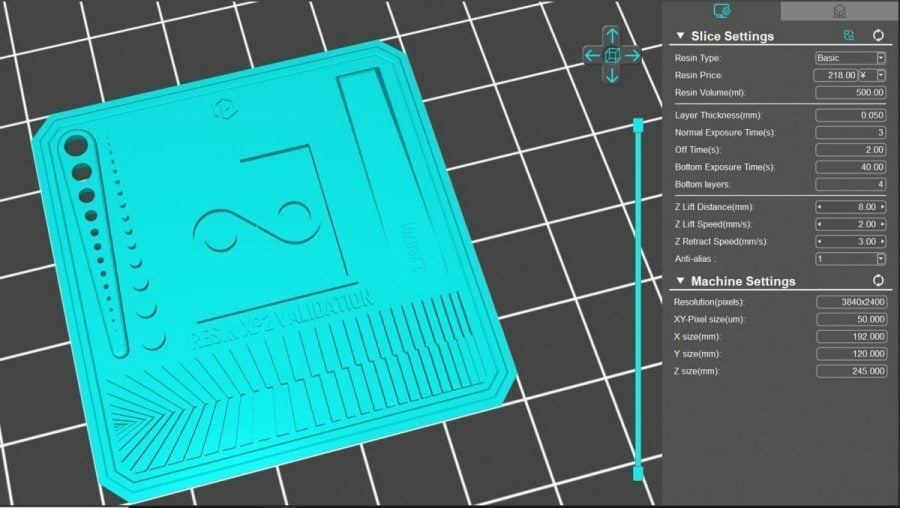Rotate view with the right arrow
This screenshot has width=900, height=508.
632,56
